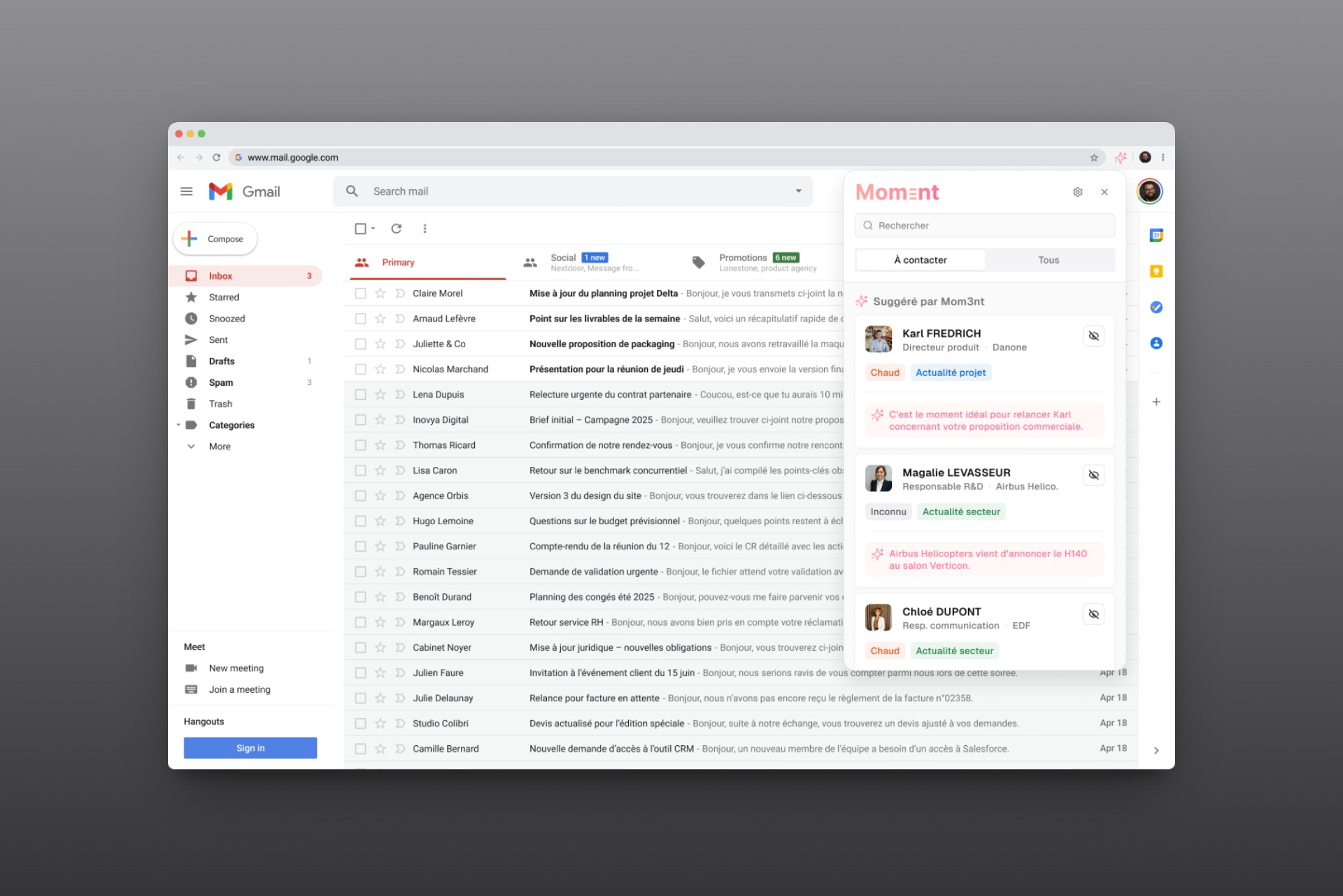Open Google Tasks side panel icon
Viewport: 1343px width, 896px height.
[1156, 307]
